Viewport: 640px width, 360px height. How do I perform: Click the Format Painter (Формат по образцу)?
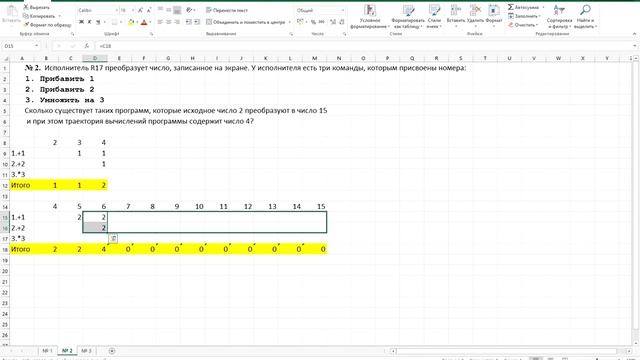point(47,25)
